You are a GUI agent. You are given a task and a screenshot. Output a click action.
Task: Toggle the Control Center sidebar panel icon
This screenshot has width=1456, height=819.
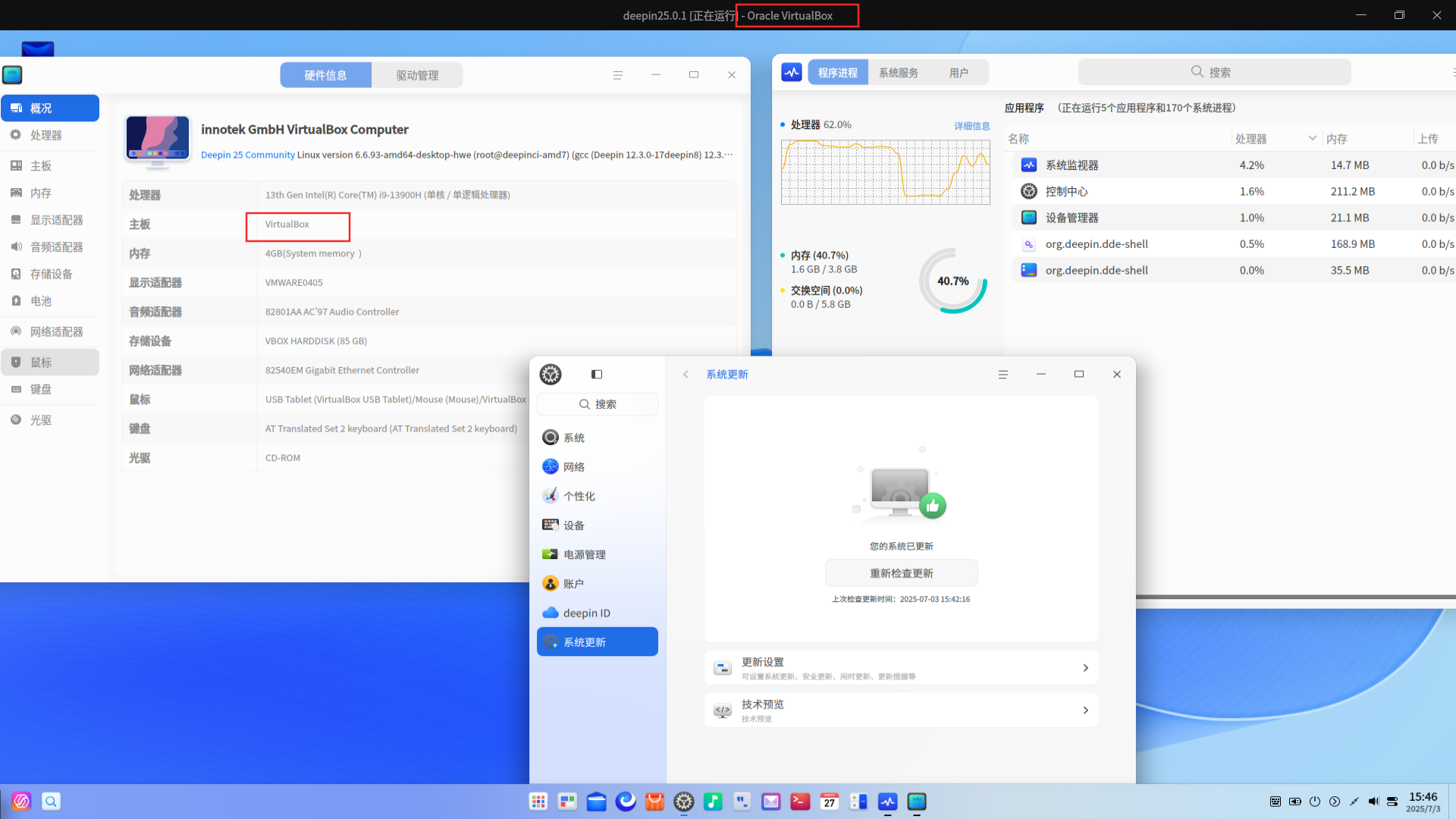597,375
